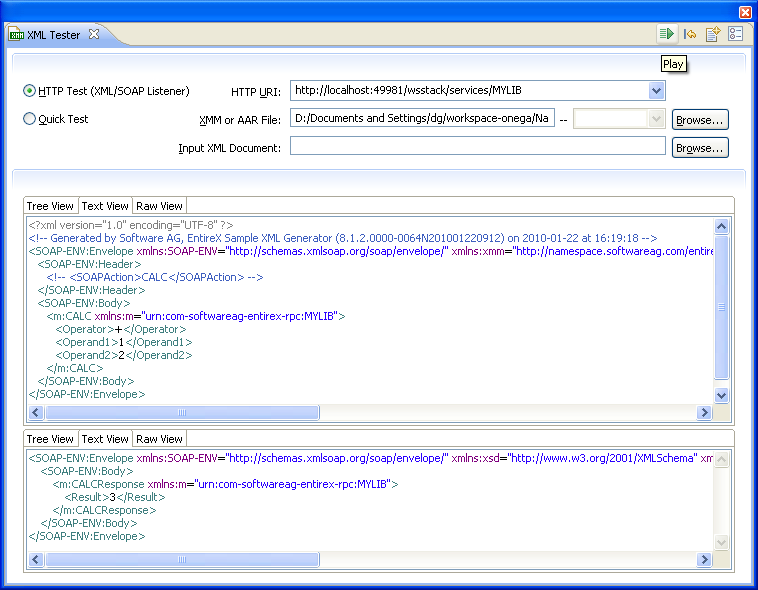This screenshot has height=590, width=758.
Task: Open the preferences list toolbar icon
Action: pyautogui.click(x=735, y=34)
